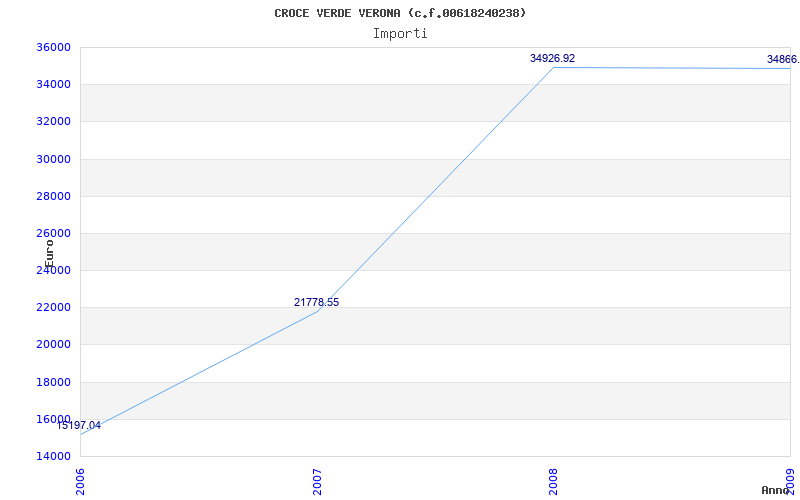Click the 36000 y-axis tick label

click(53, 47)
